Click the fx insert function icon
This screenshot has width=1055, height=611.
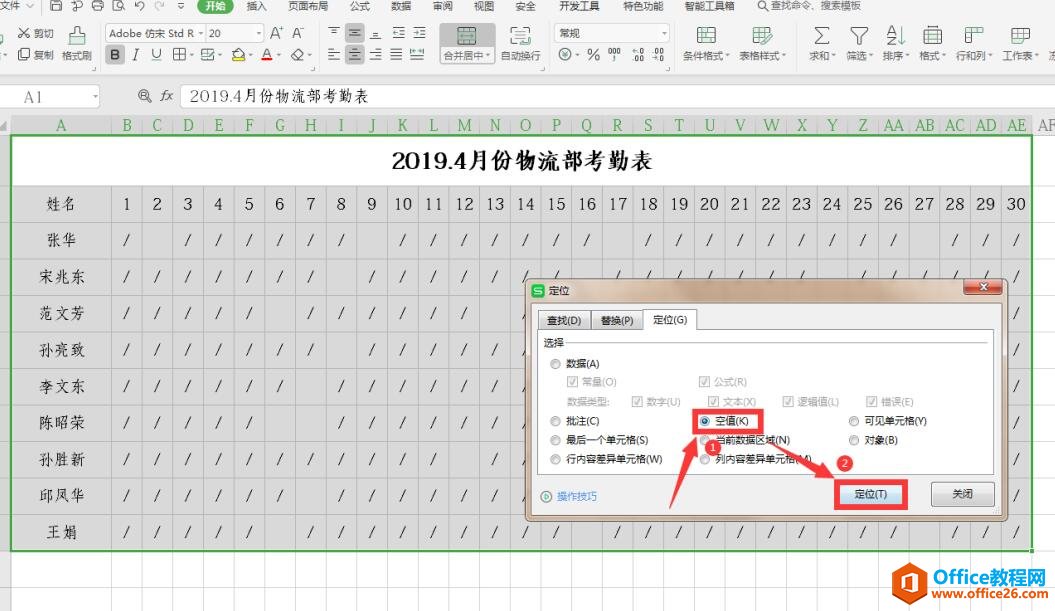pos(167,96)
